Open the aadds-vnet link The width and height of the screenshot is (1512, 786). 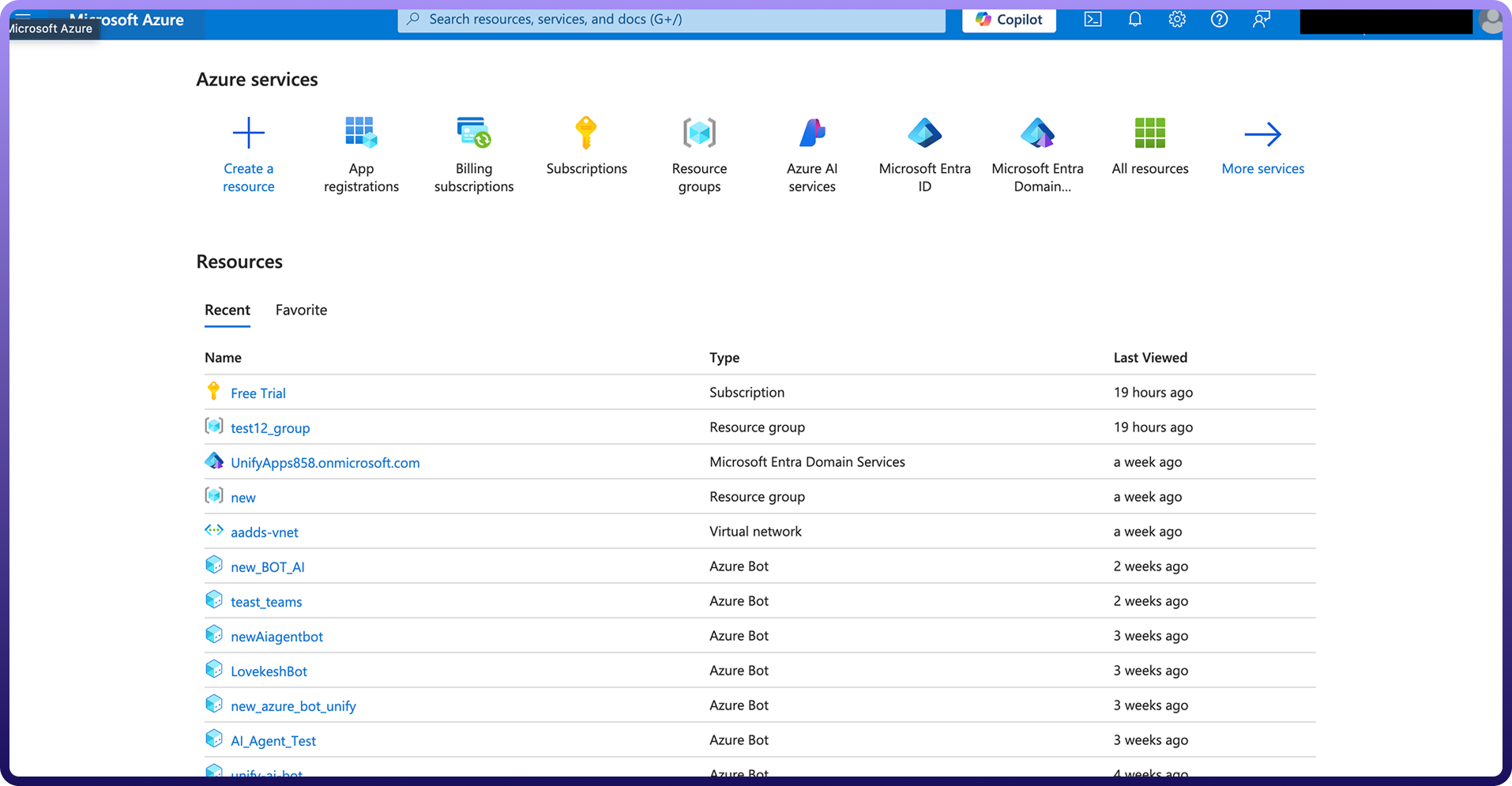pos(265,532)
